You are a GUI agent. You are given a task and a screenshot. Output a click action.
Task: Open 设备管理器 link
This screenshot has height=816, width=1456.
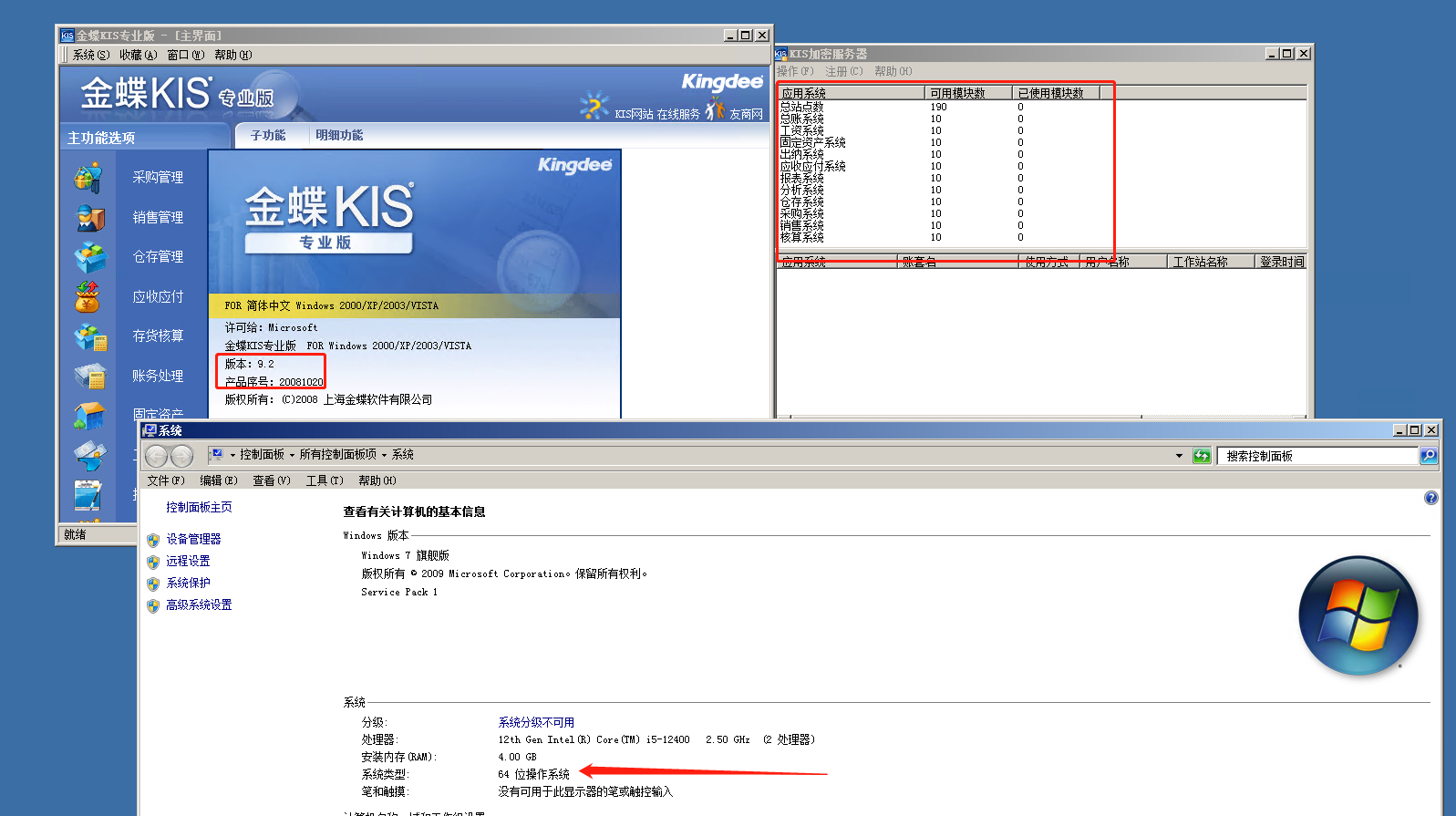[193, 539]
